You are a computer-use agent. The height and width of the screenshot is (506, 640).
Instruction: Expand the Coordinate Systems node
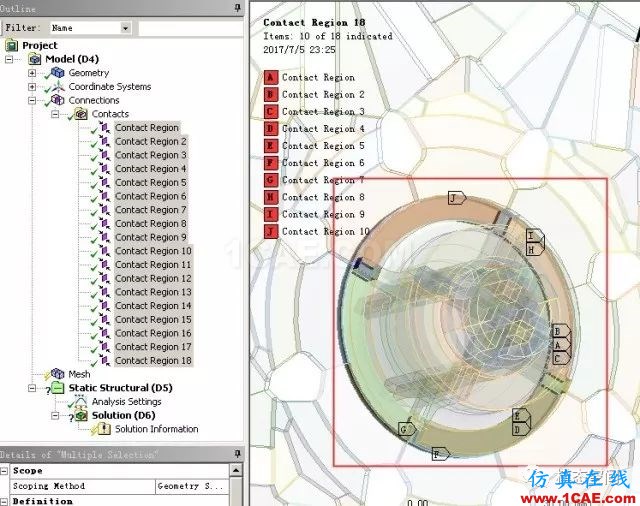[32, 87]
